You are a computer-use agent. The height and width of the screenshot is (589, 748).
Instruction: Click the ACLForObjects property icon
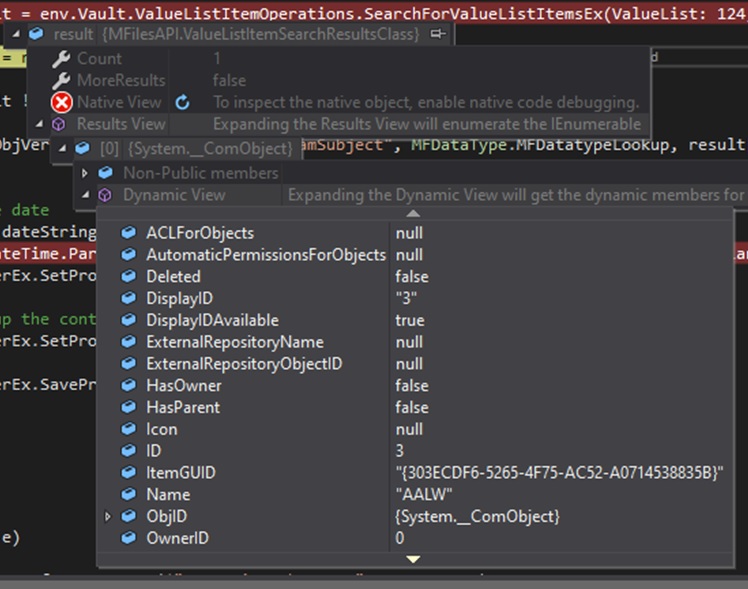(x=128, y=233)
